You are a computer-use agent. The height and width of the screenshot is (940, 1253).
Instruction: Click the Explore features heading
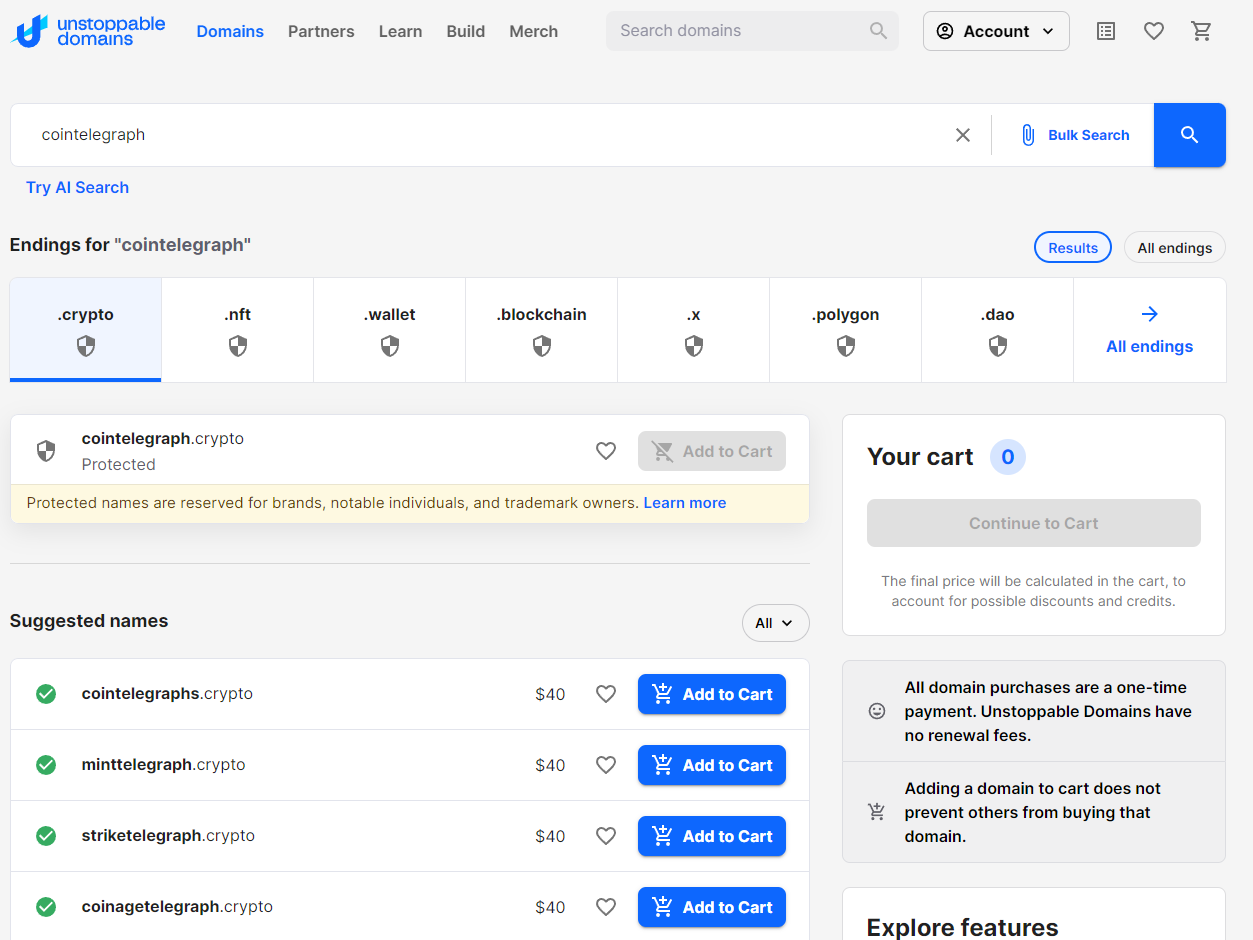click(962, 927)
